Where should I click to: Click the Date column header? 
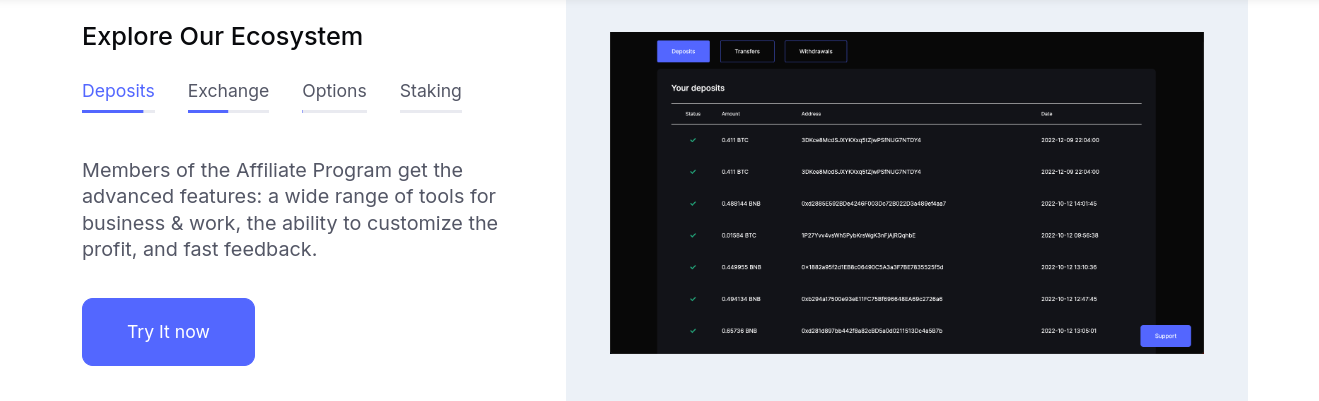[x=1047, y=114]
